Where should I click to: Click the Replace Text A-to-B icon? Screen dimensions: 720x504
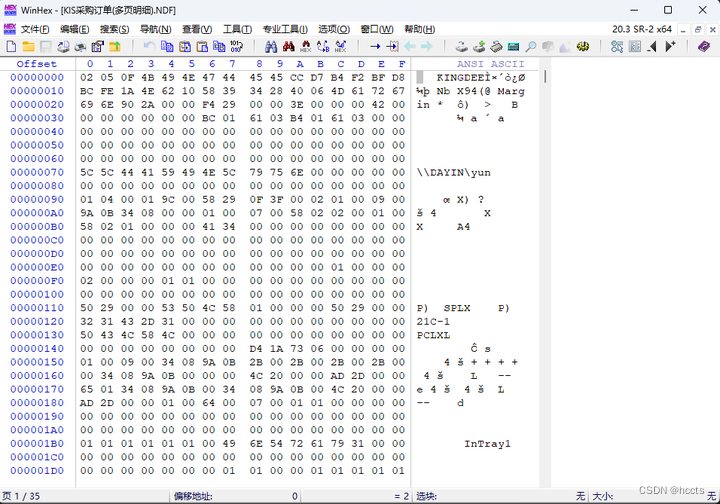pos(323,46)
